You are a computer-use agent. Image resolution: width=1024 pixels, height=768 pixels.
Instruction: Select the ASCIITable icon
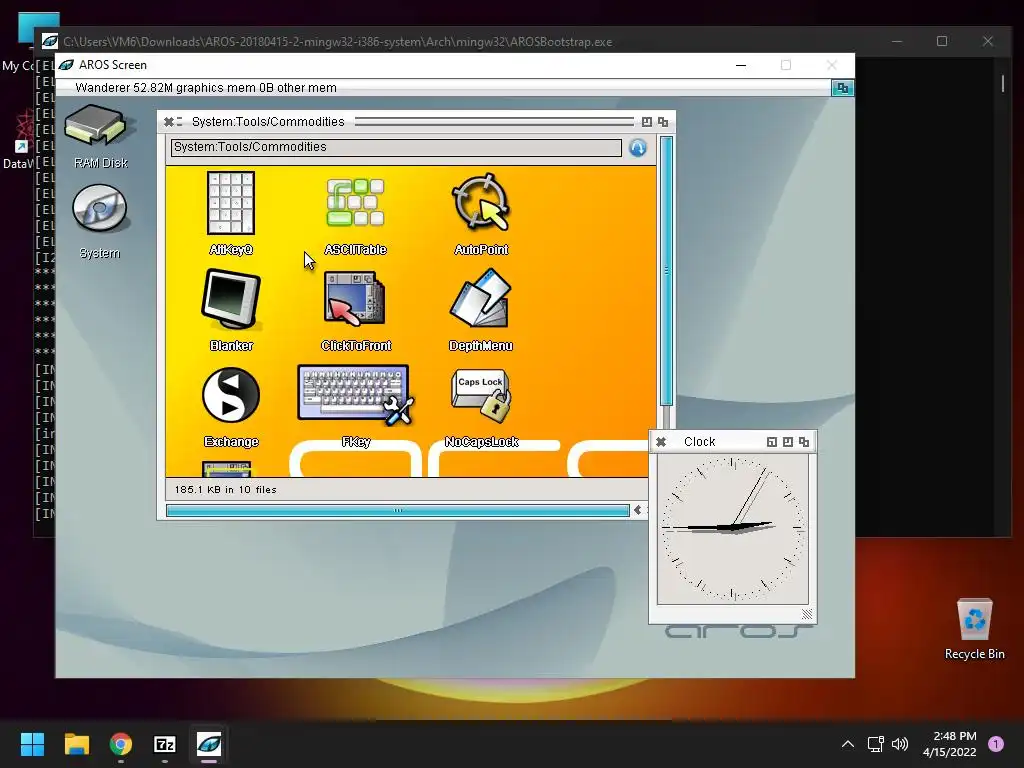point(355,203)
